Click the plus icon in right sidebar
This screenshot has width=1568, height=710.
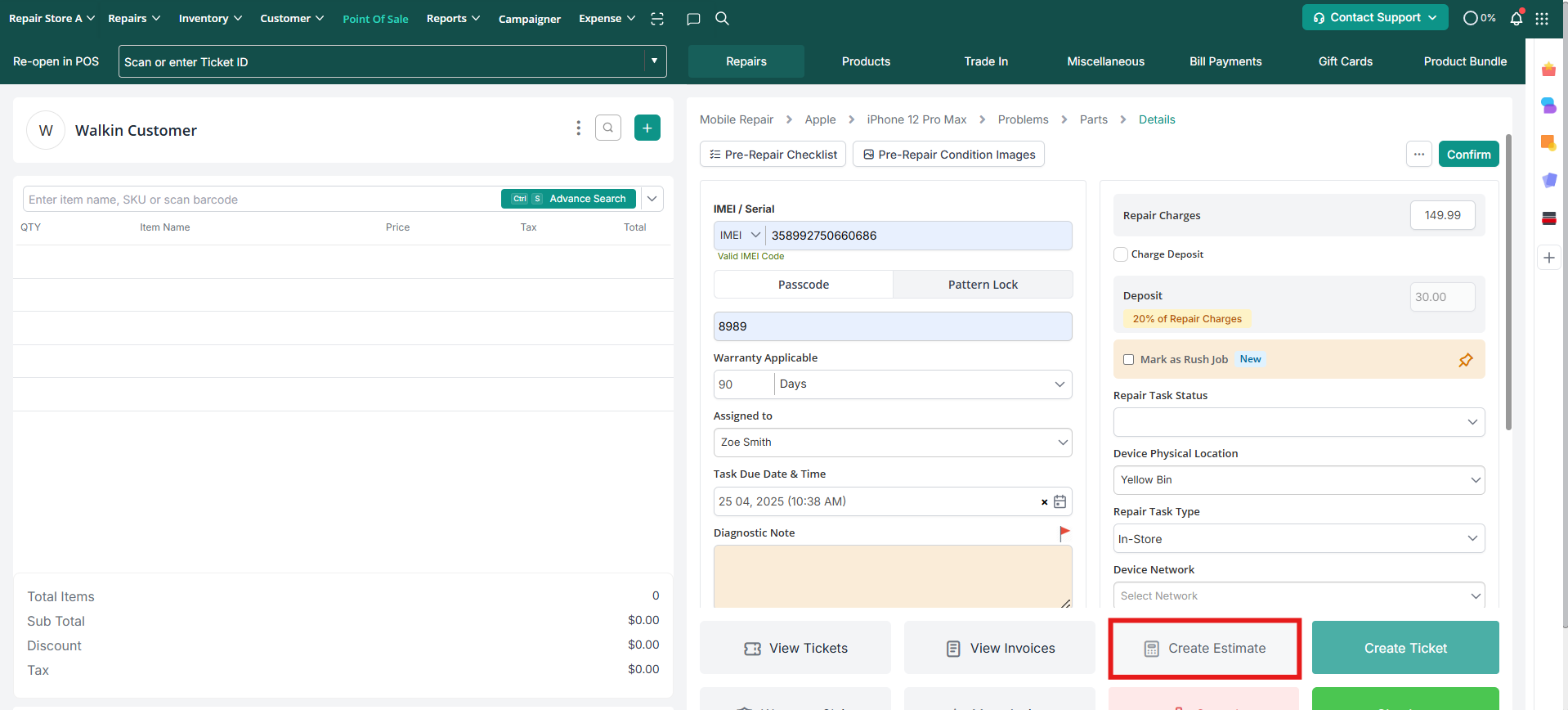1549,258
